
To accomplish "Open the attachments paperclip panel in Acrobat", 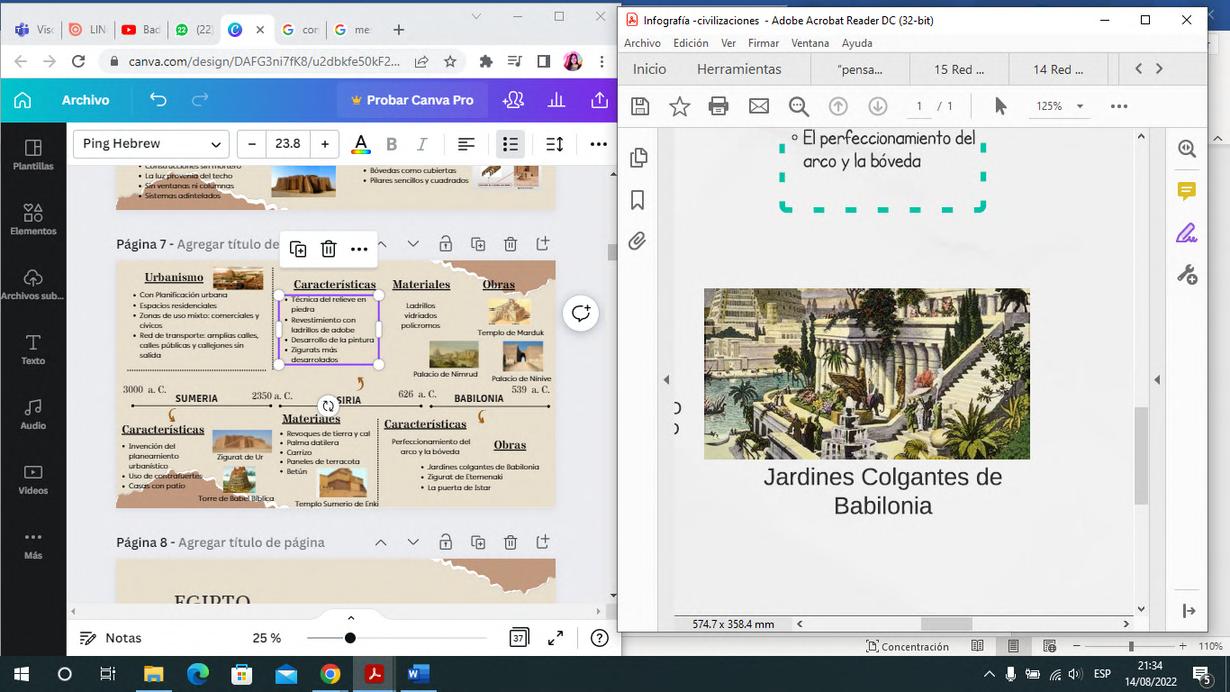I will pyautogui.click(x=638, y=241).
